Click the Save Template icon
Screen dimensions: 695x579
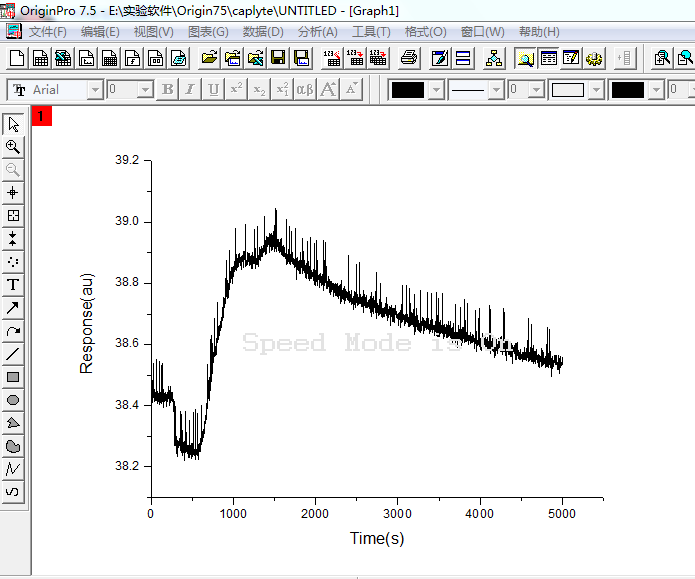(x=301, y=58)
